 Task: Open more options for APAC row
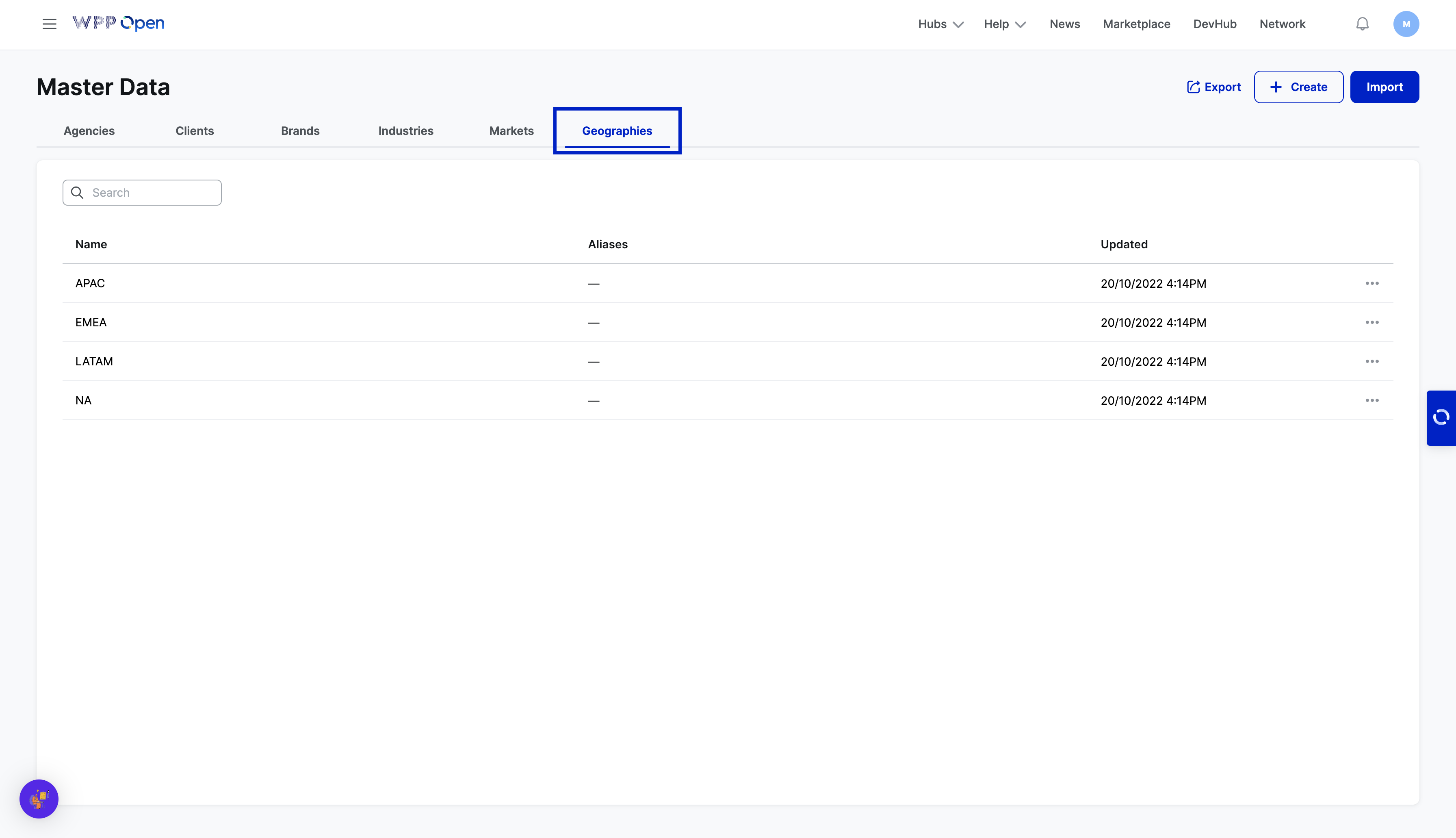[x=1371, y=283]
